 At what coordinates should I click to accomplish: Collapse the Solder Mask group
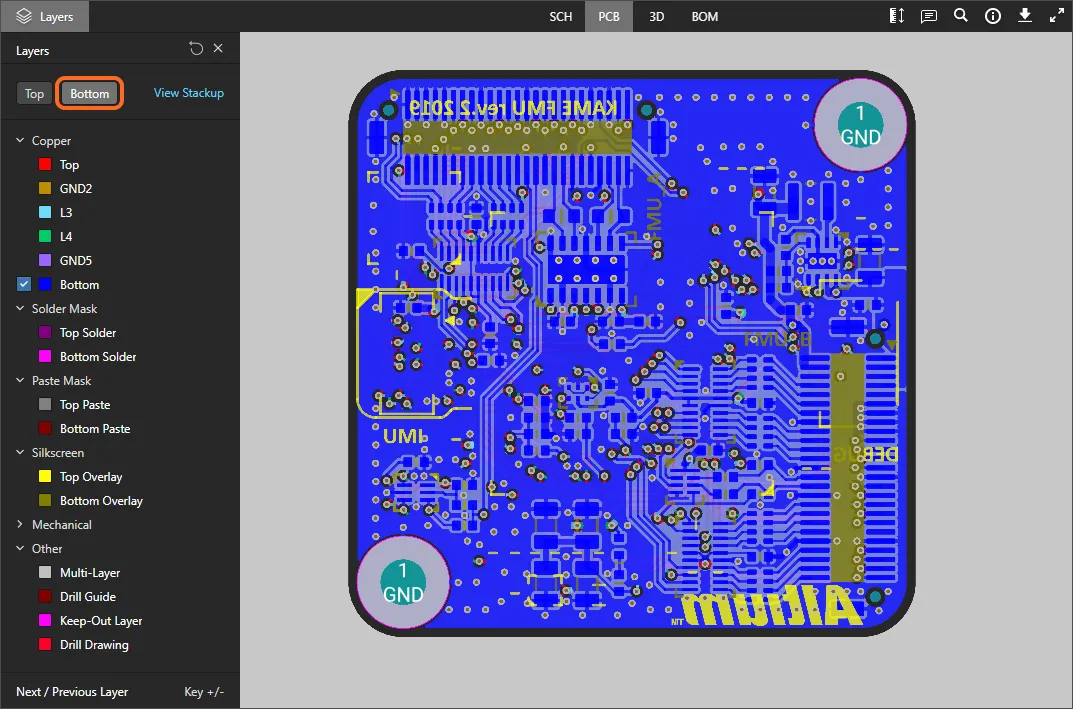click(x=20, y=309)
